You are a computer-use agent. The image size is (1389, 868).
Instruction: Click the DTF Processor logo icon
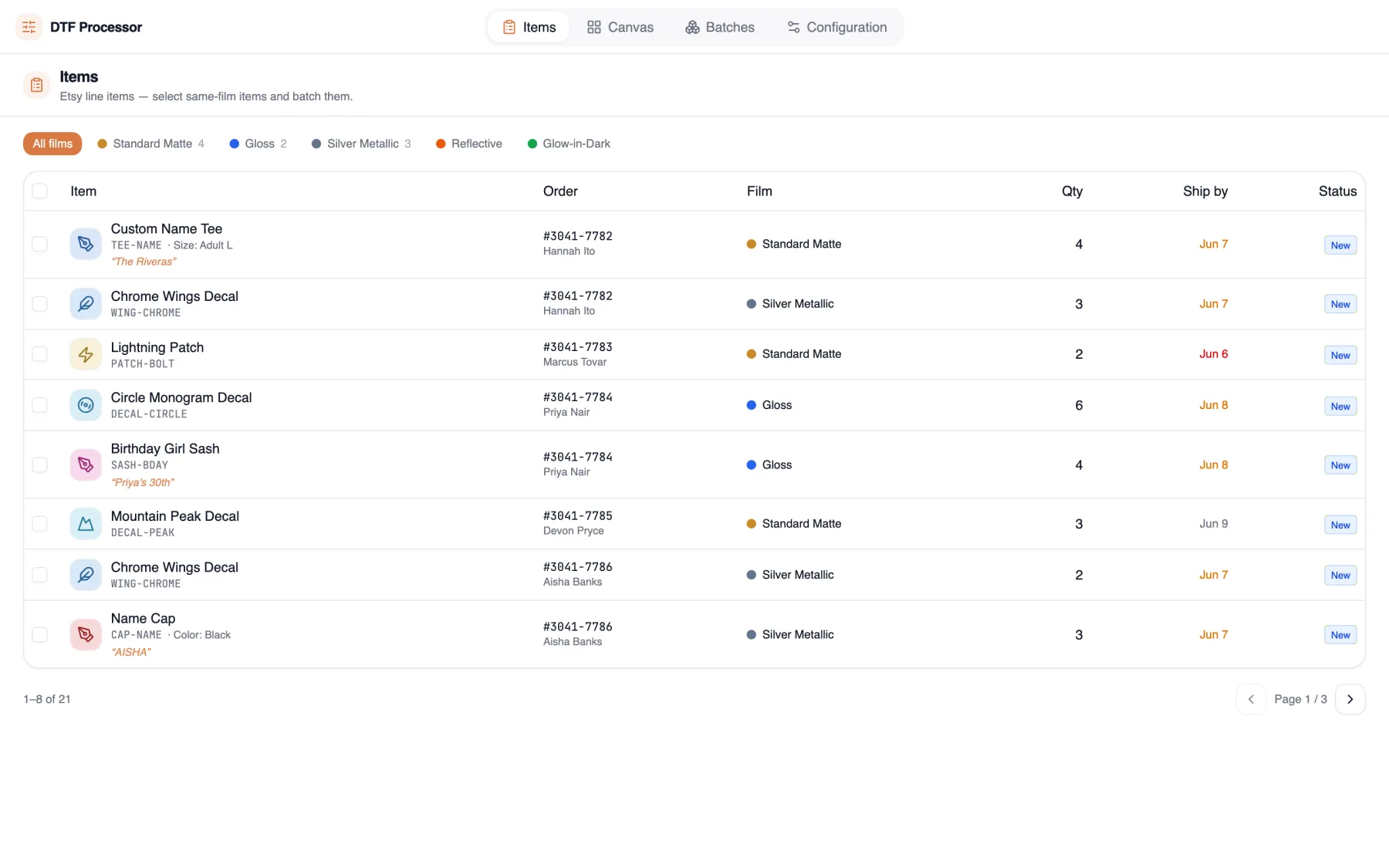click(29, 27)
